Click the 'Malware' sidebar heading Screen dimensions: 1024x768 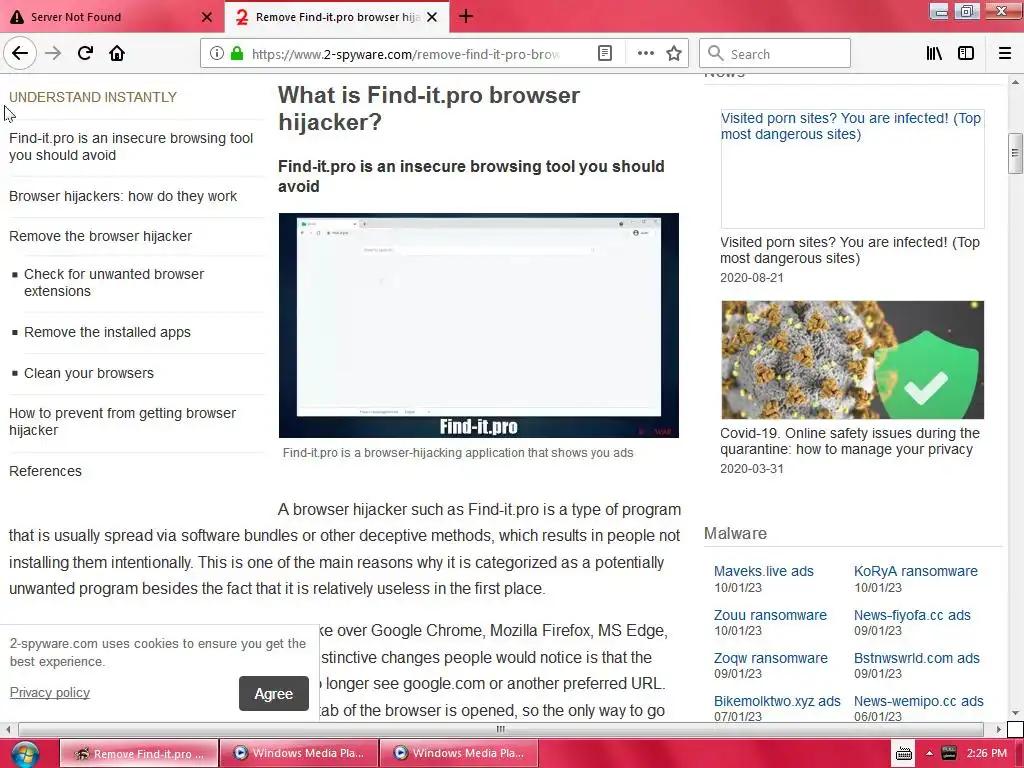[735, 533]
